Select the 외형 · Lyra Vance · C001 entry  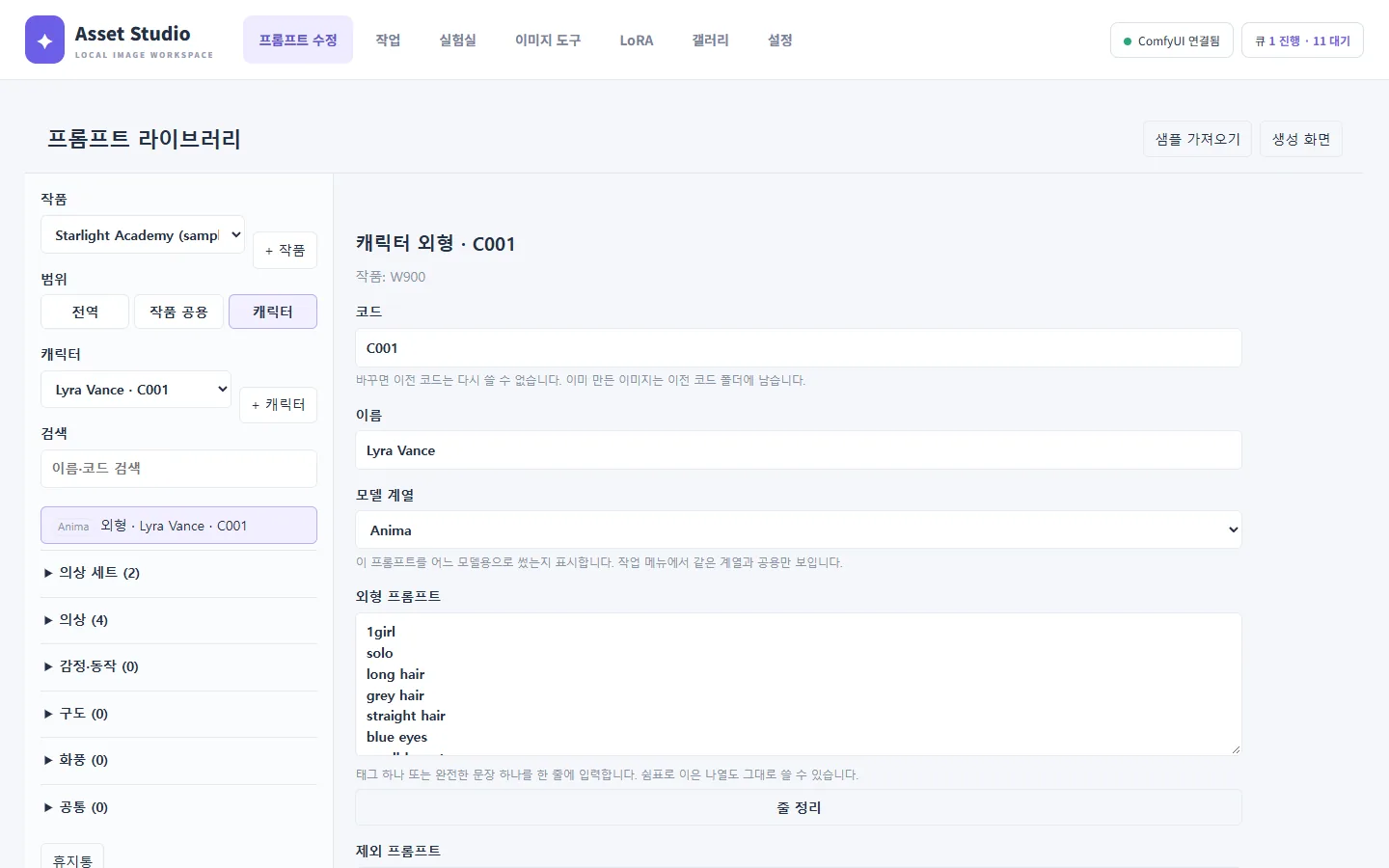tap(178, 526)
